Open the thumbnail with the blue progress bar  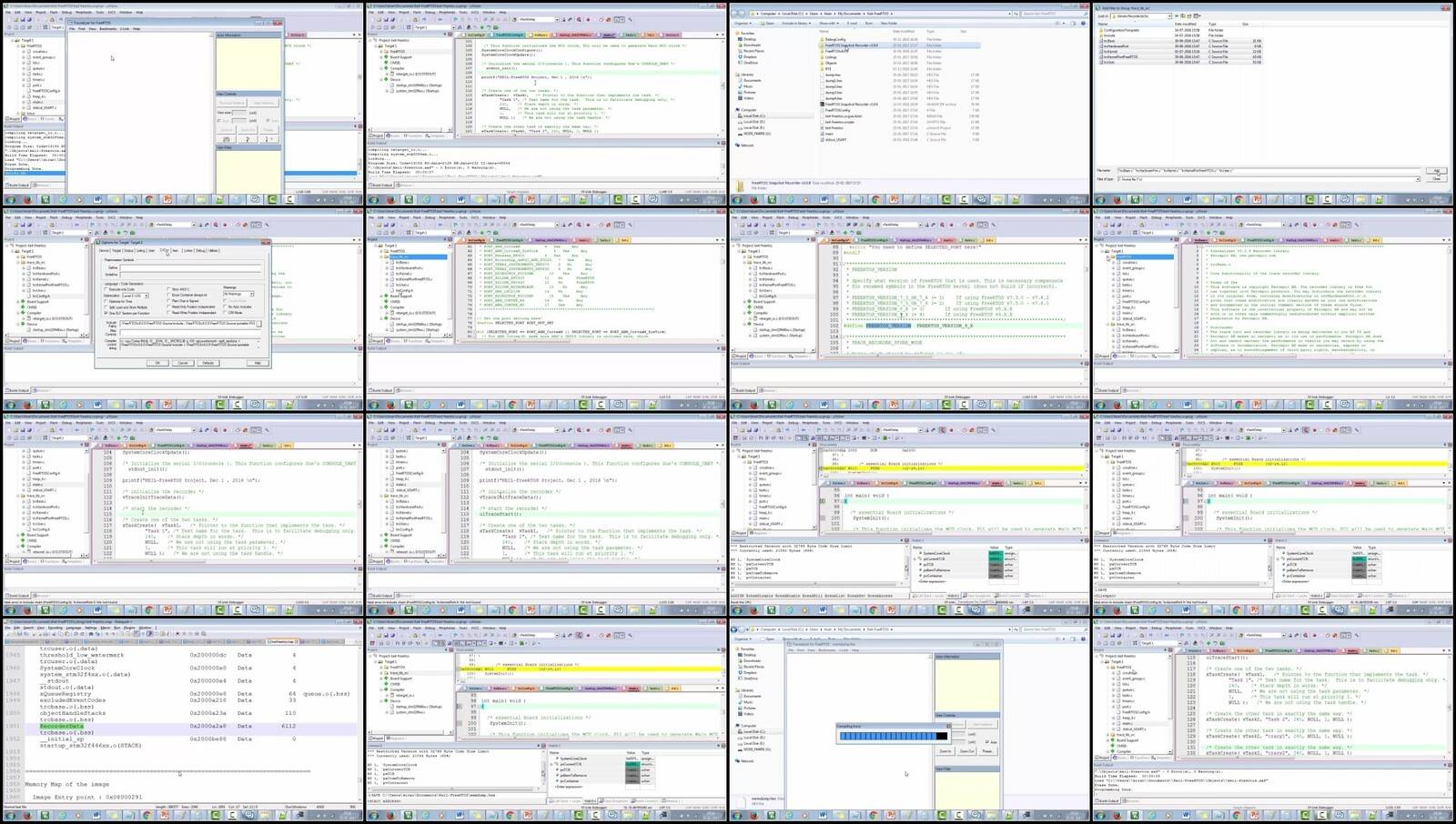[x=910, y=720]
